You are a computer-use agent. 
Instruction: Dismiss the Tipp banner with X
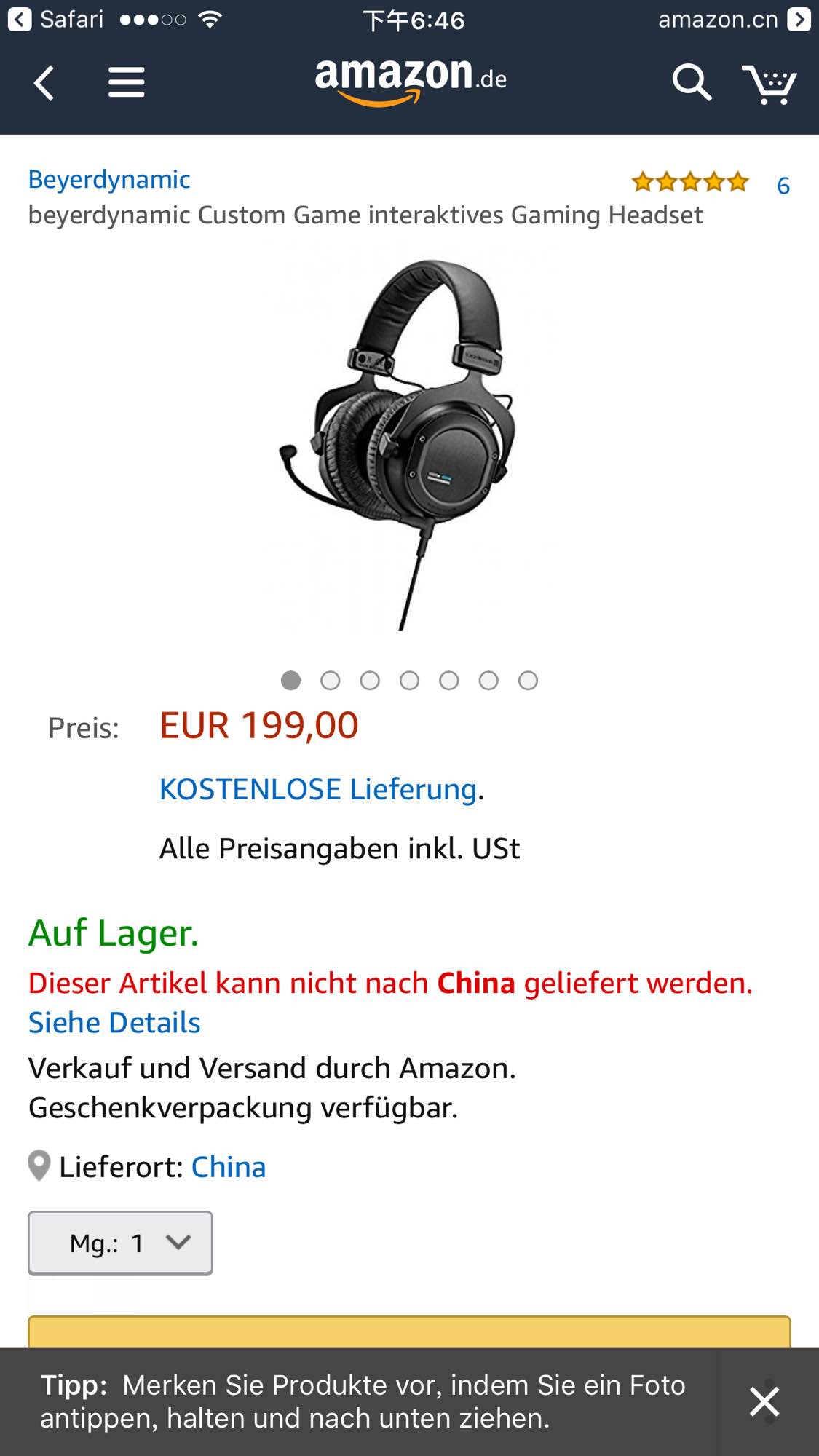[x=764, y=1401]
